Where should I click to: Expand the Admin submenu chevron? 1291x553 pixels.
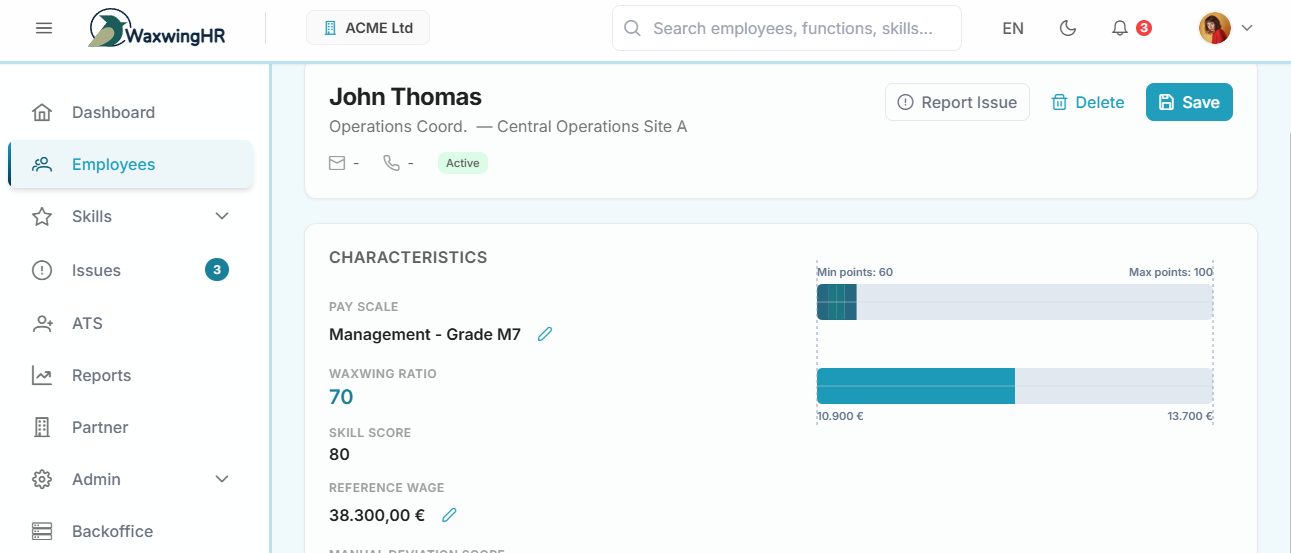pyautogui.click(x=222, y=479)
